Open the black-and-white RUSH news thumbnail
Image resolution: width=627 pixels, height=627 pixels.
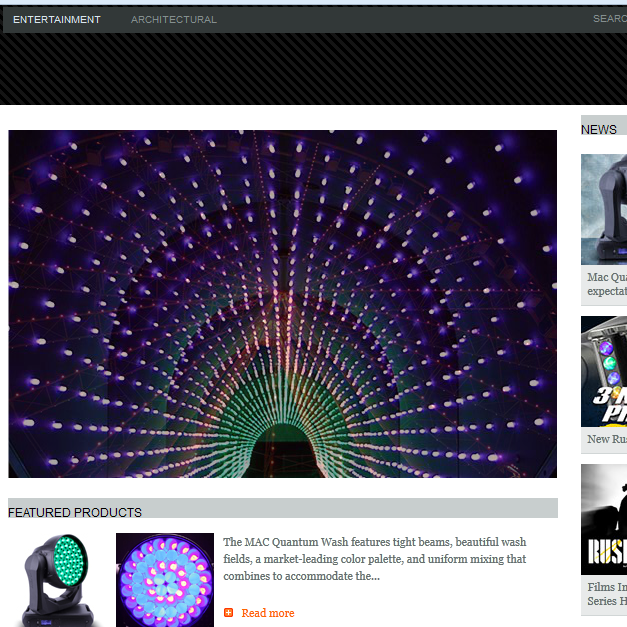coord(604,519)
